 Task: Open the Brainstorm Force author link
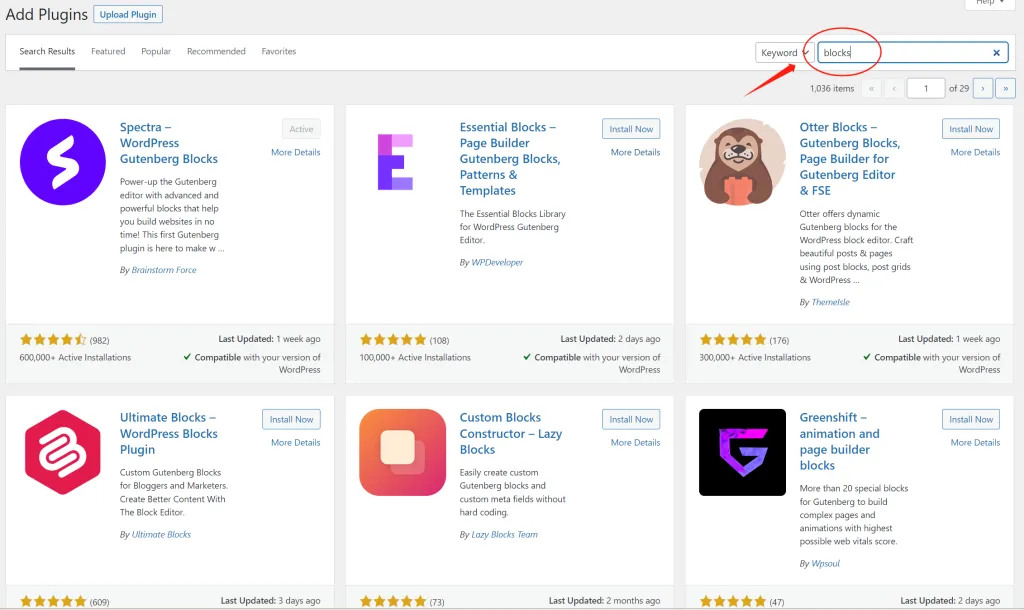[x=164, y=270]
